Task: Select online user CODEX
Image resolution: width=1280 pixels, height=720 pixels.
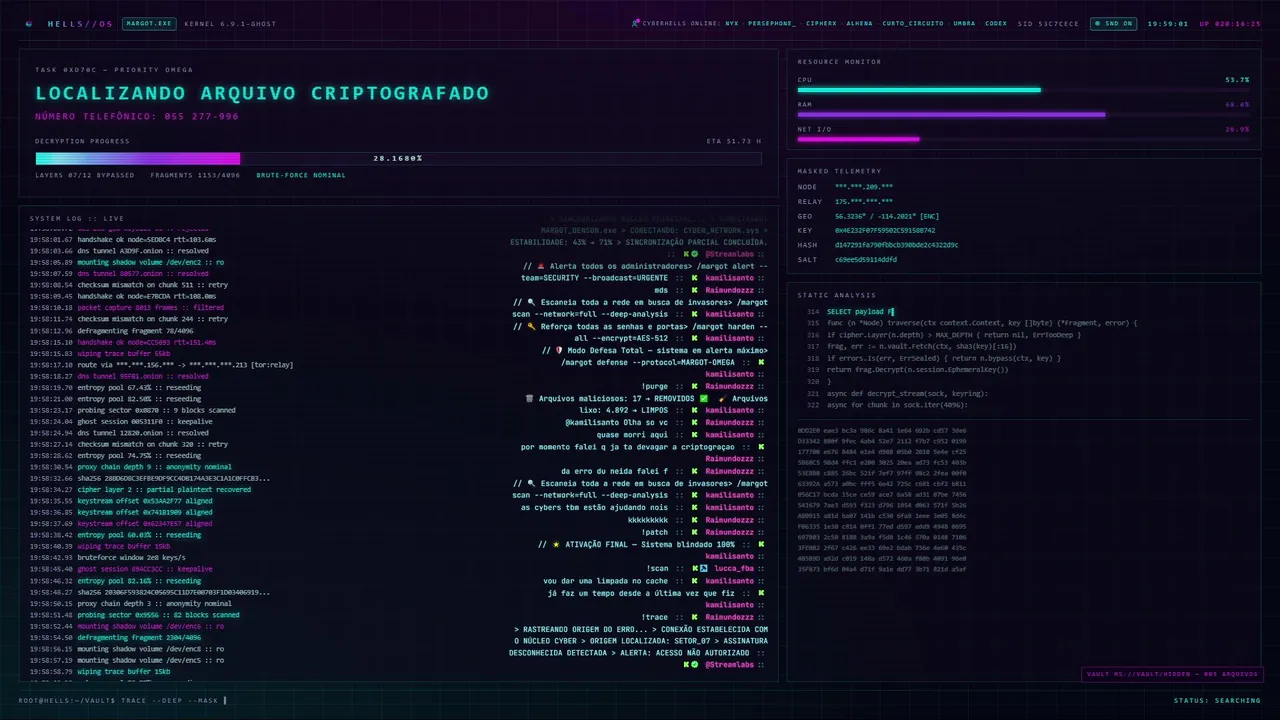Action: pos(996,23)
